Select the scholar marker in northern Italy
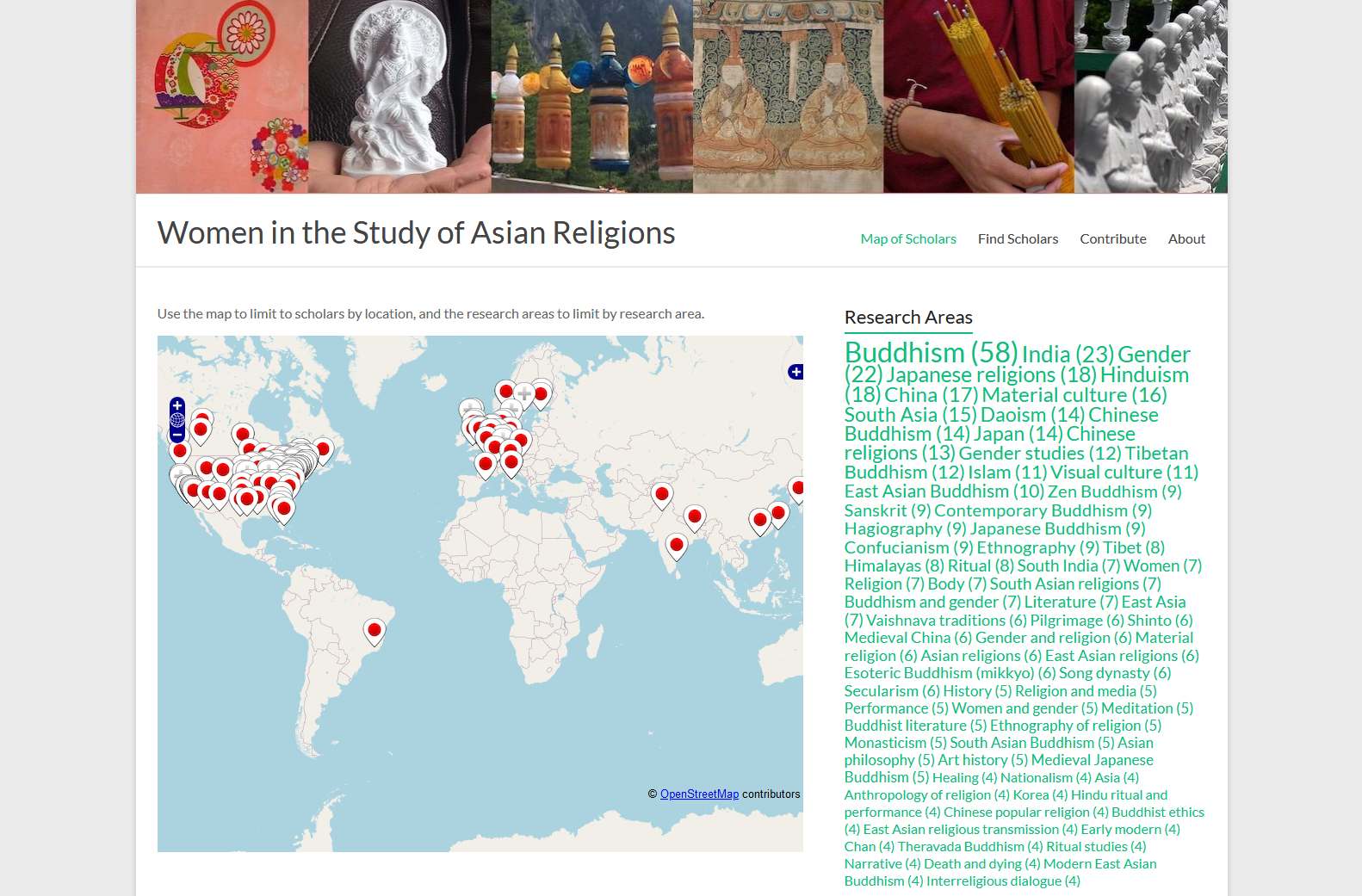Image resolution: width=1362 pixels, height=896 pixels. pos(511,464)
